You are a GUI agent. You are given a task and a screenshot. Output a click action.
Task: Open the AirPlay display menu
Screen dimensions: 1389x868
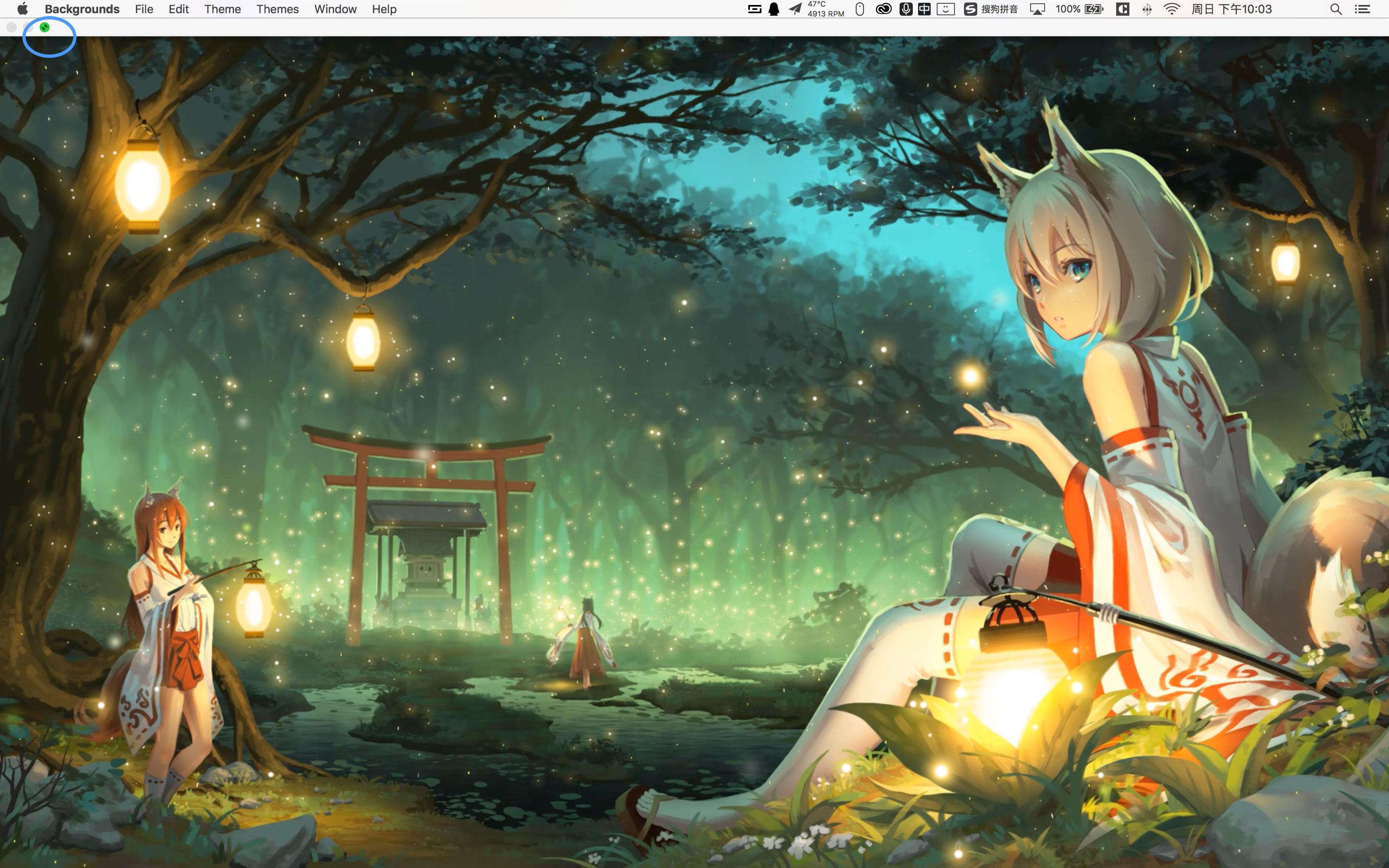tap(1037, 9)
